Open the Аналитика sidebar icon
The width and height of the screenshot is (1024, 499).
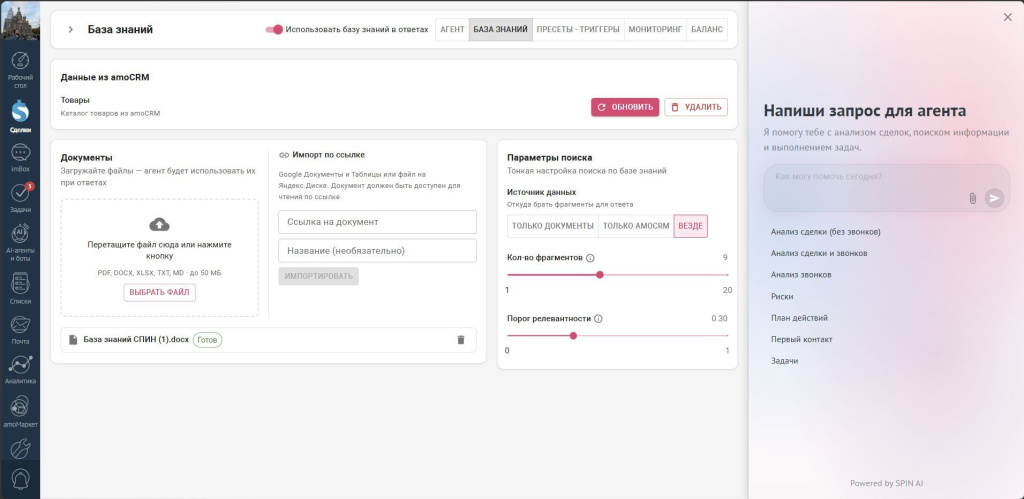tap(20, 369)
